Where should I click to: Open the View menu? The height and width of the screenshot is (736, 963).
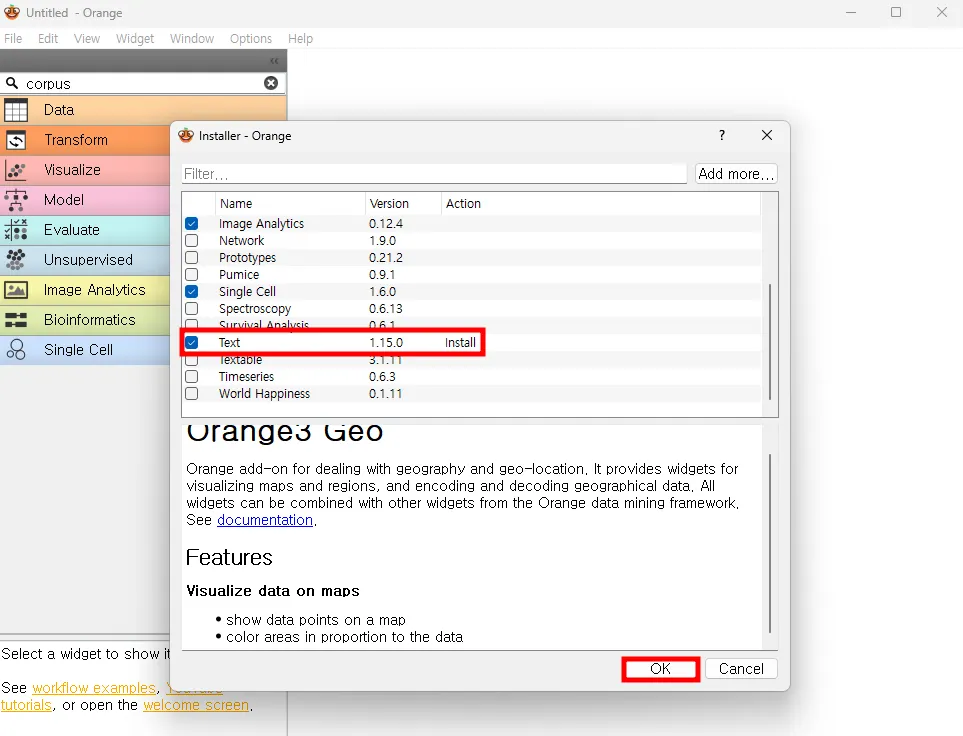pyautogui.click(x=87, y=39)
